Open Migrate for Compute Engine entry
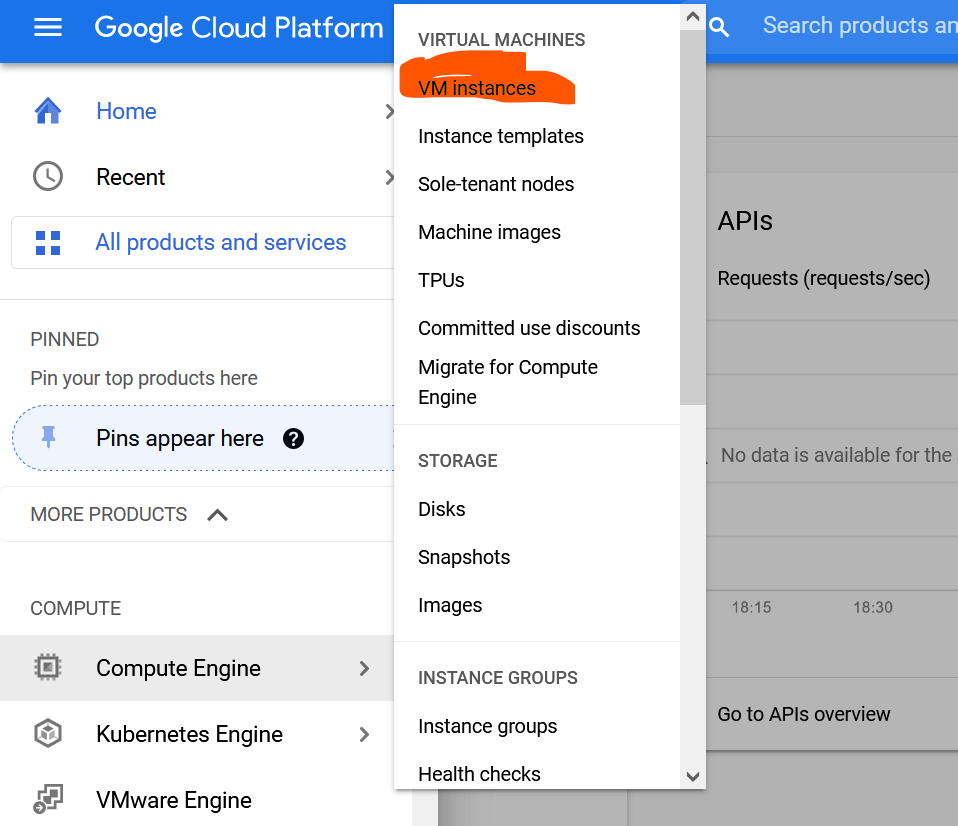The height and width of the screenshot is (826, 958). (x=508, y=382)
